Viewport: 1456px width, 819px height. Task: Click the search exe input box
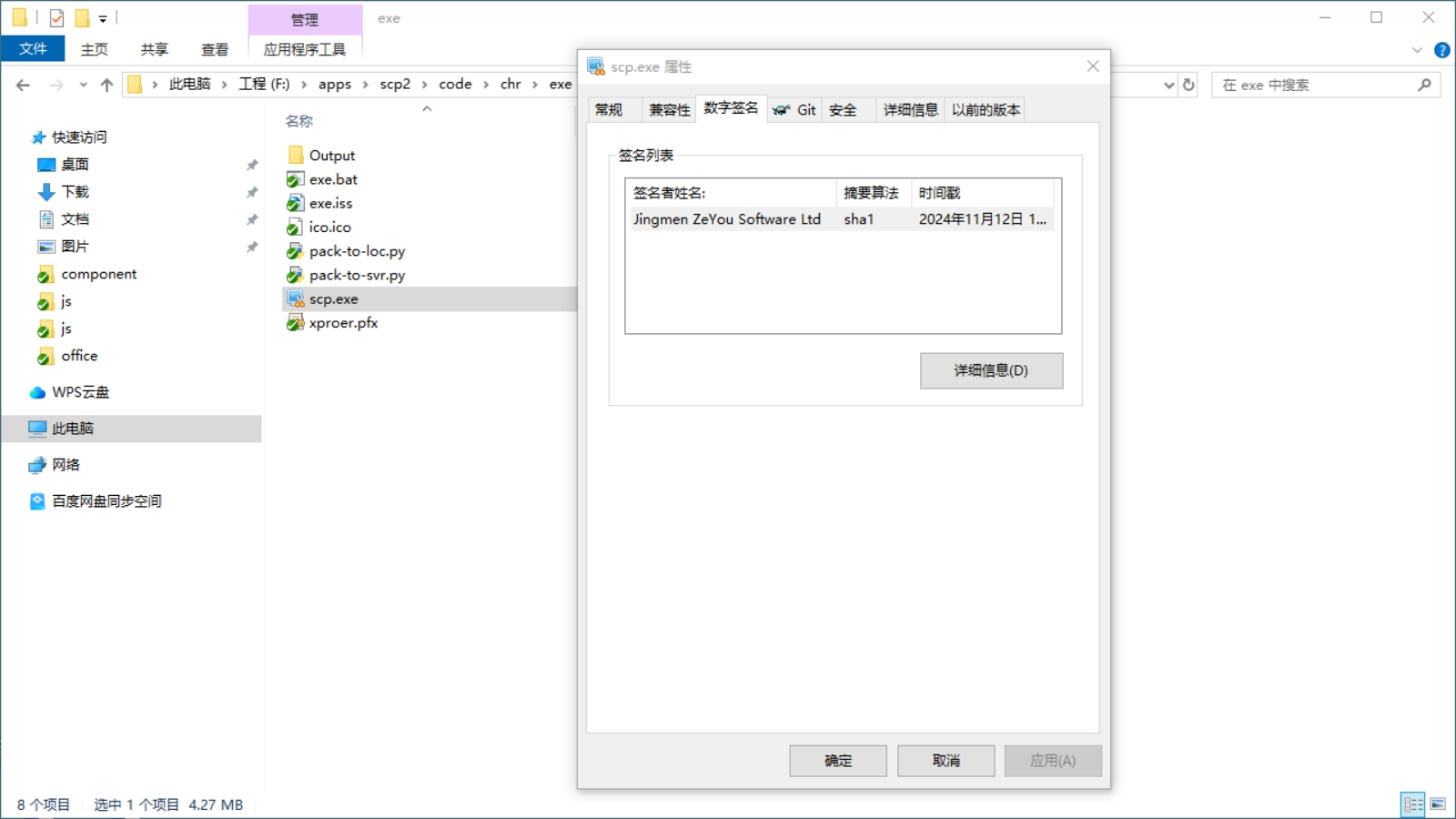tap(1315, 85)
